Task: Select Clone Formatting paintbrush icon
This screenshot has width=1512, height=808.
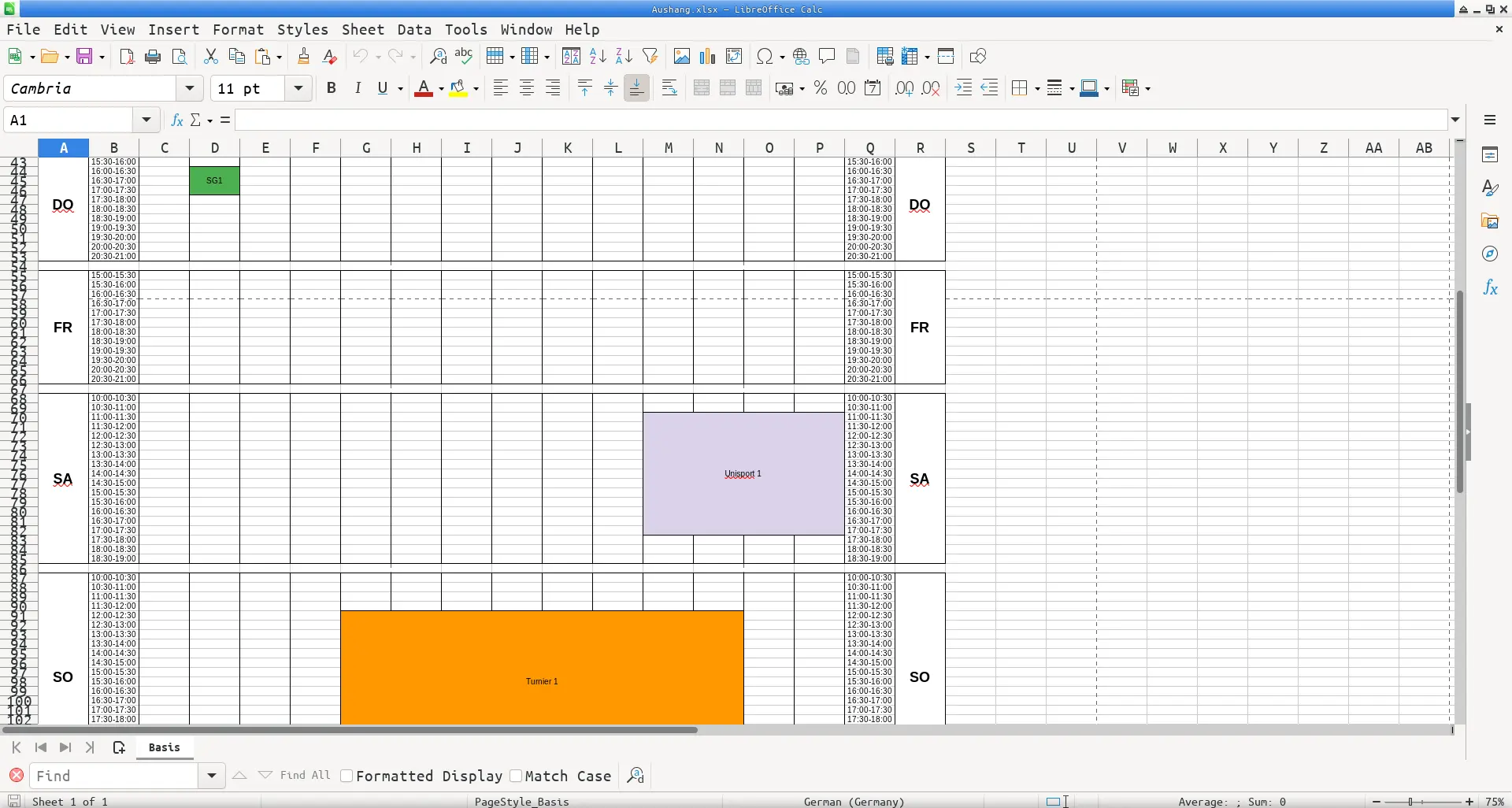Action: [x=303, y=56]
